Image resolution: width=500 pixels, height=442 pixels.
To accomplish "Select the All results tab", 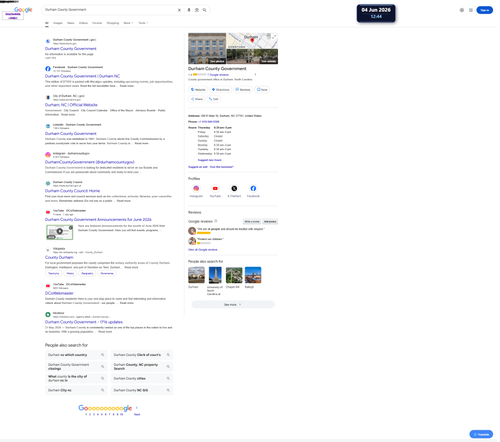I will (47, 23).
